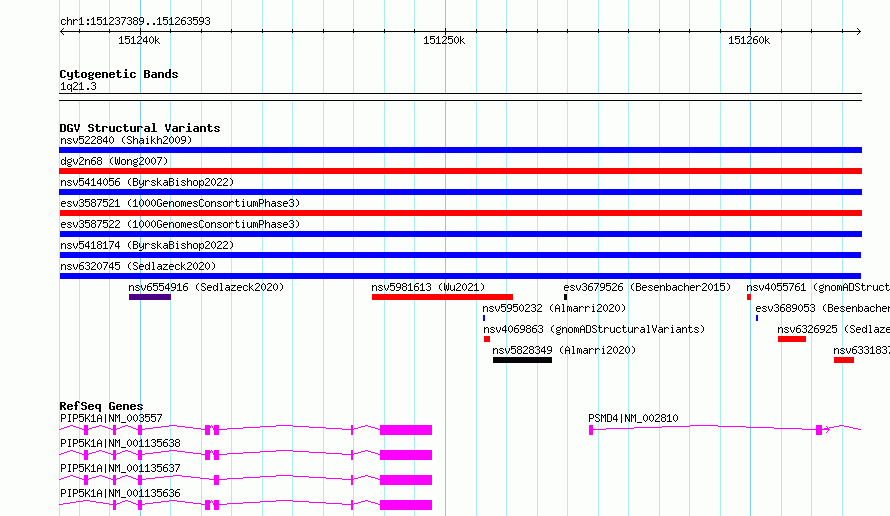Click the small red nsv4055761 marker
This screenshot has height=516, width=890.
coord(749,297)
